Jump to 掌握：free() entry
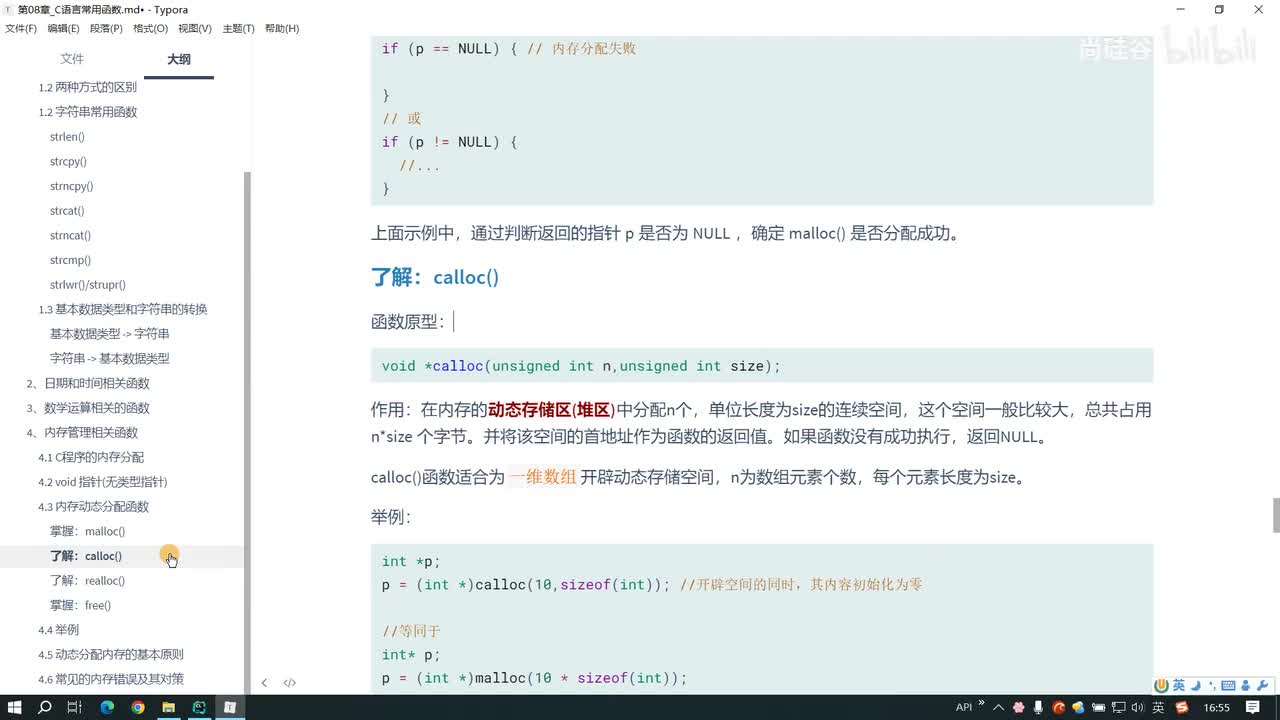The image size is (1280, 720). click(80, 605)
